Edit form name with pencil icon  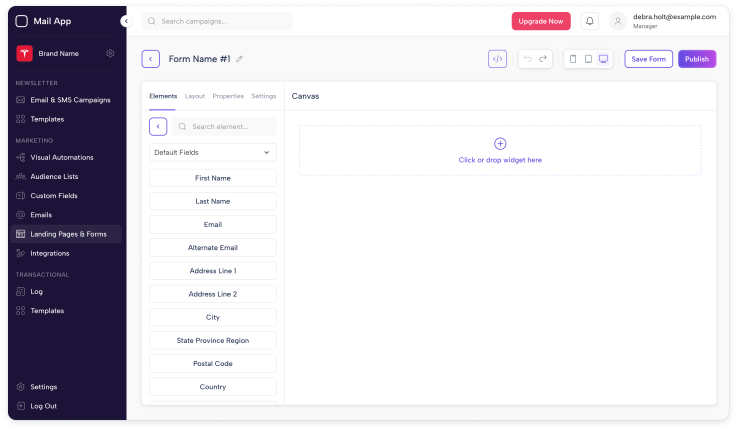point(239,59)
